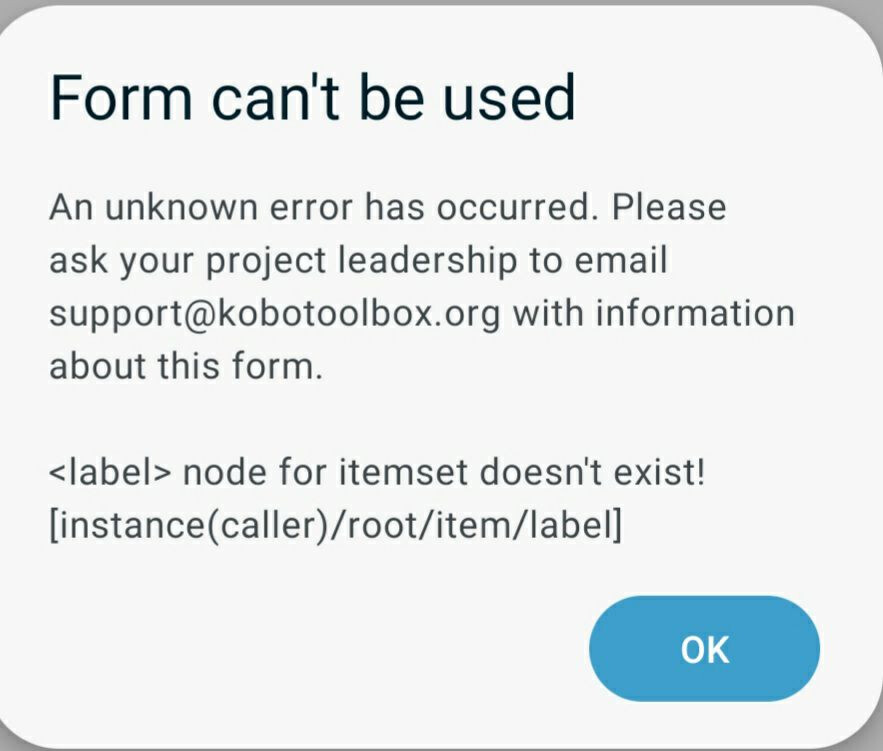
Task: Click the words "with information" after the email
Action: 653,313
